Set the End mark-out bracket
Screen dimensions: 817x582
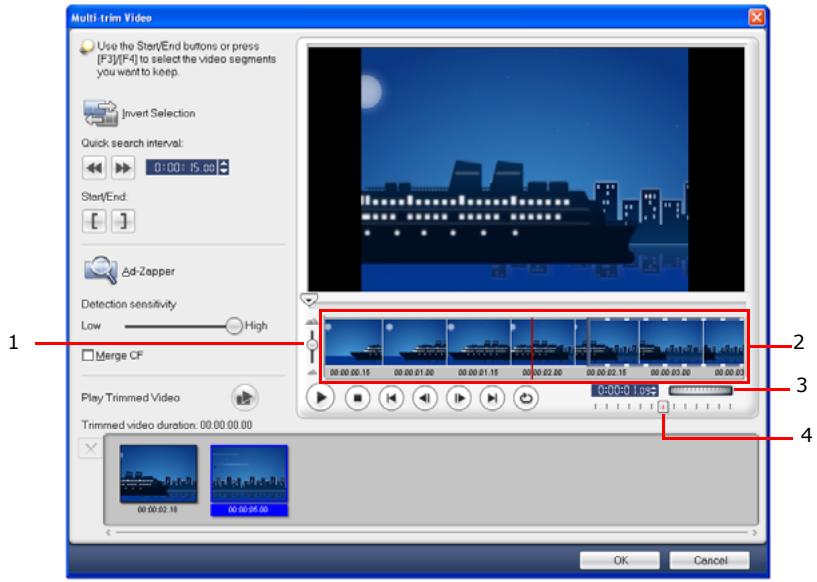pyautogui.click(x=123, y=221)
